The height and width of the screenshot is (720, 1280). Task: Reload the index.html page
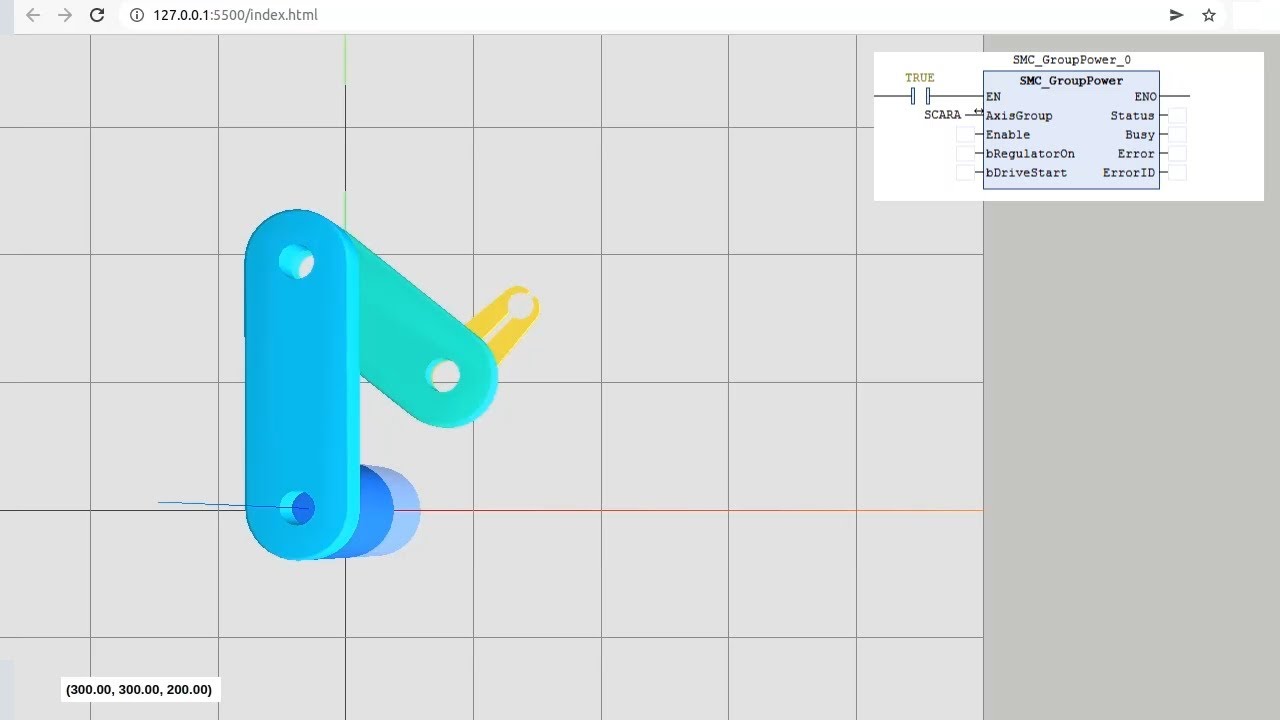[97, 15]
